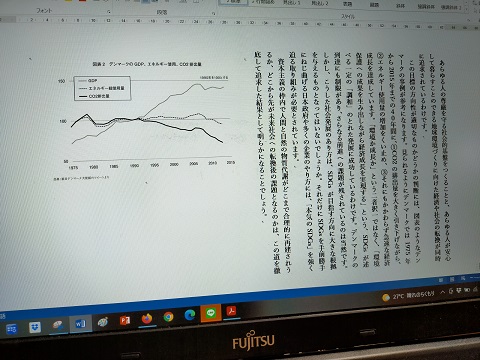Switch to Web Layout view in status bar
The image size is (480, 360).
coord(463,278)
